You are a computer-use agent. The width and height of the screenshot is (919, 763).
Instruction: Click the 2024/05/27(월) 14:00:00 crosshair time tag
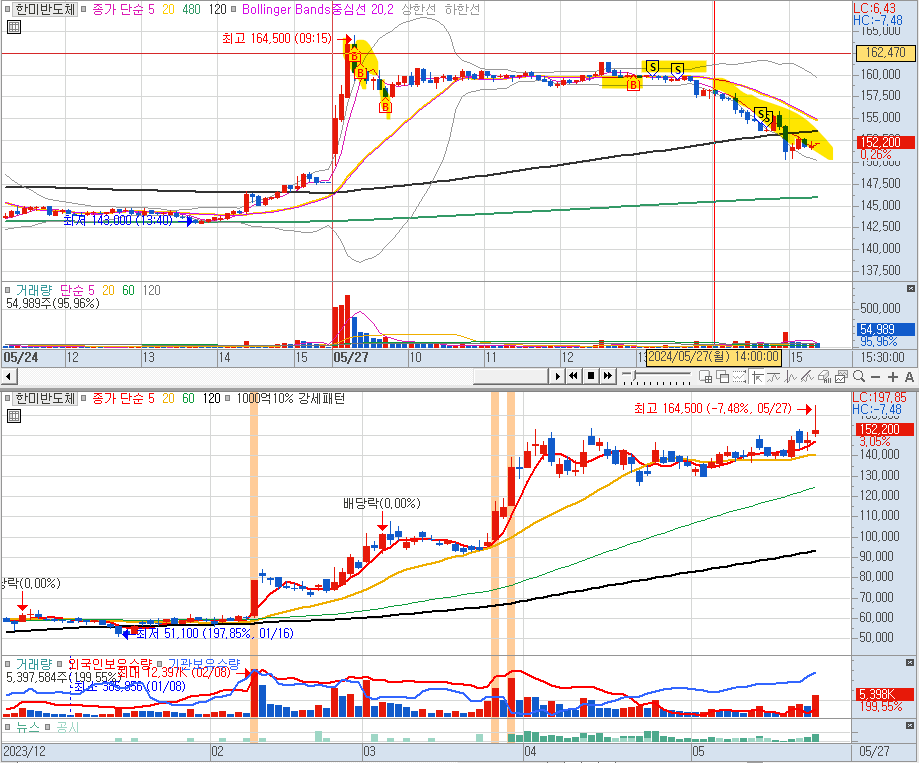click(713, 357)
